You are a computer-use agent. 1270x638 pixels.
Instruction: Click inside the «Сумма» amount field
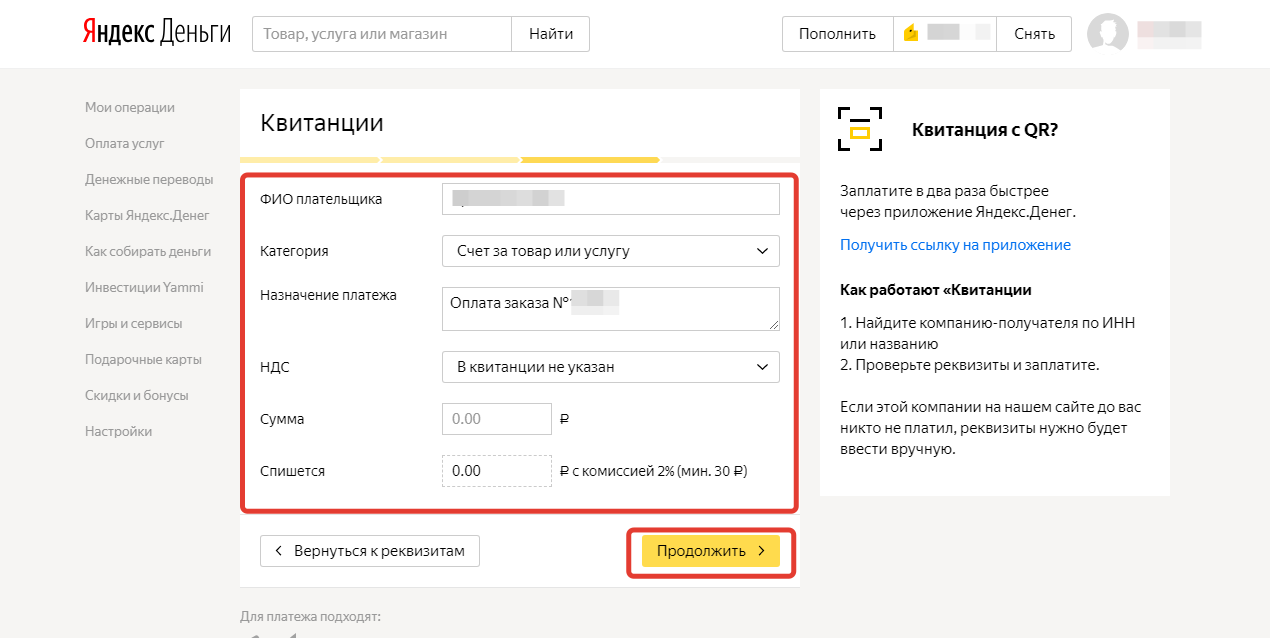tap(496, 418)
